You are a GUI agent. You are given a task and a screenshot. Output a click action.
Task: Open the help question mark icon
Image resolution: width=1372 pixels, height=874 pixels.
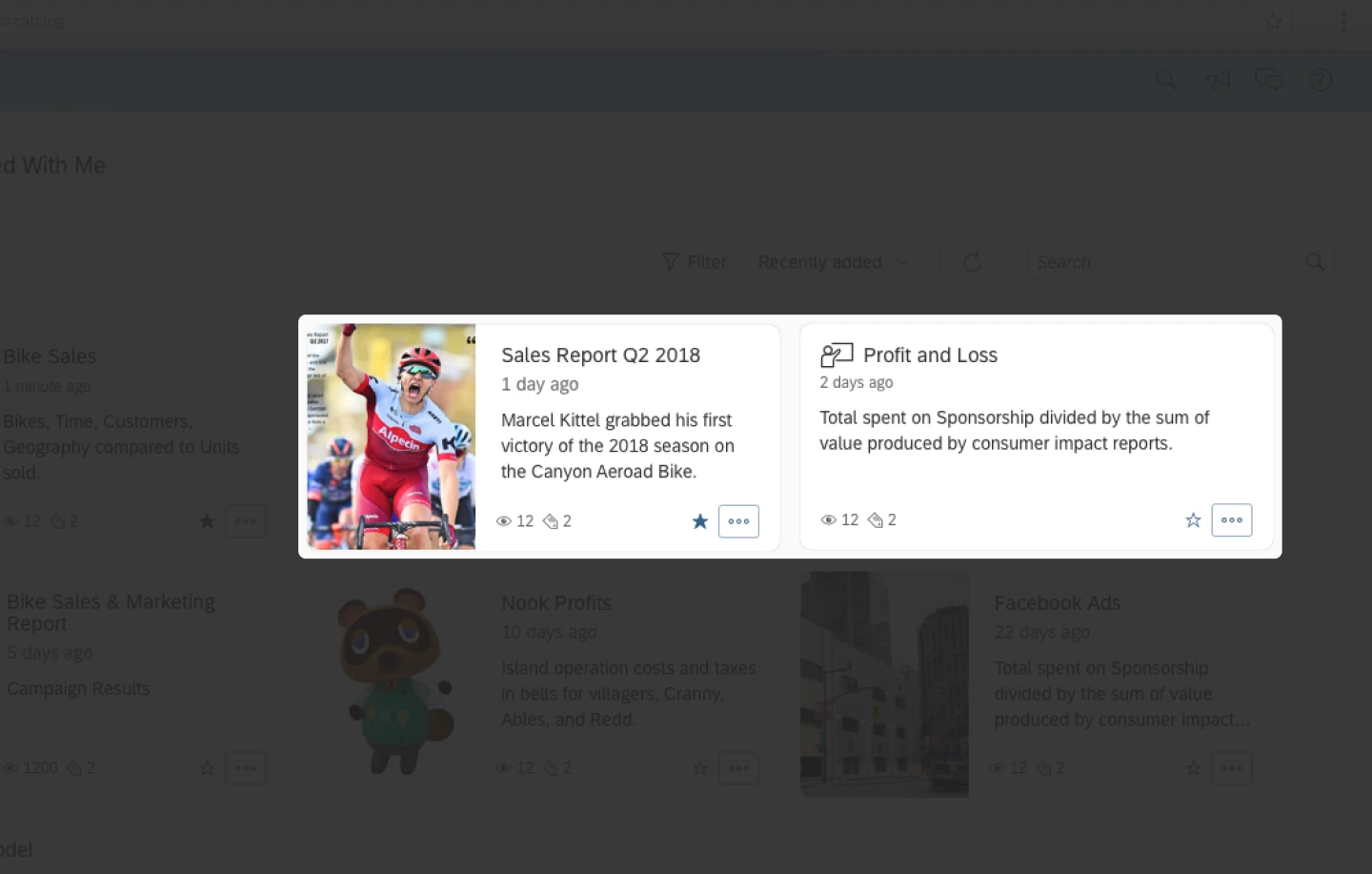[x=1320, y=80]
